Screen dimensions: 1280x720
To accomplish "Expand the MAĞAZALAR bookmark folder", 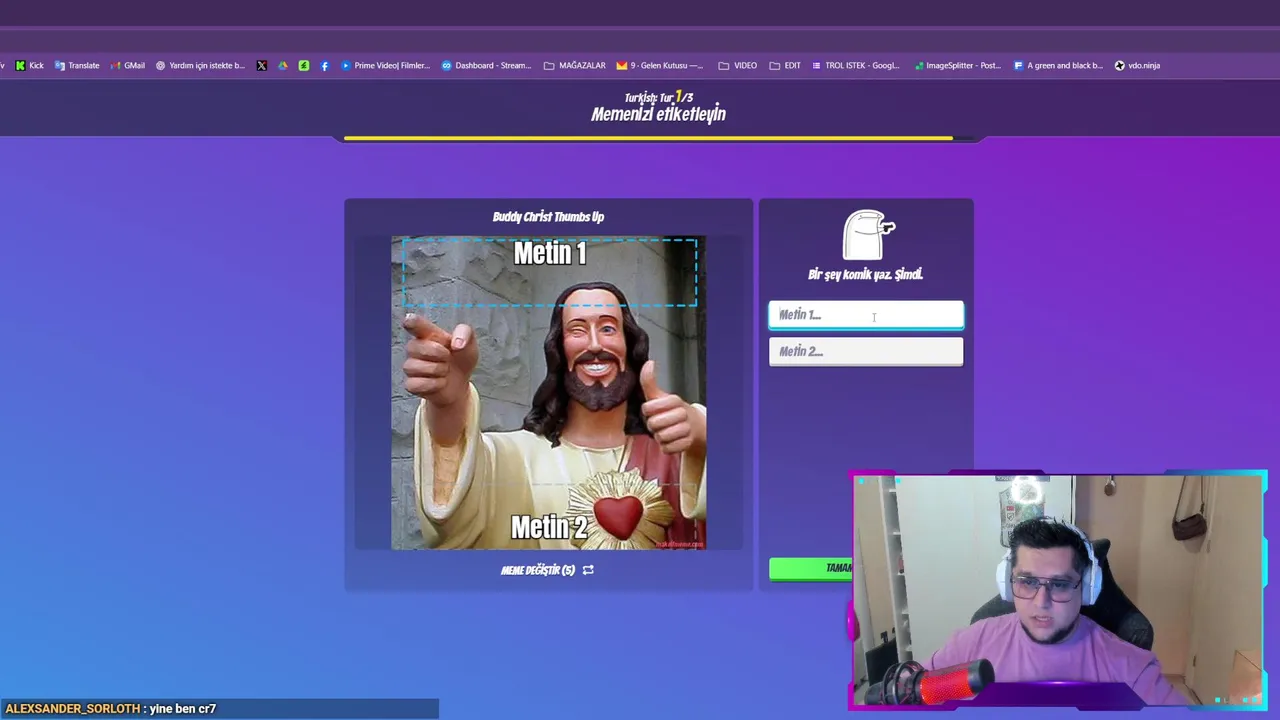I will click(575, 65).
